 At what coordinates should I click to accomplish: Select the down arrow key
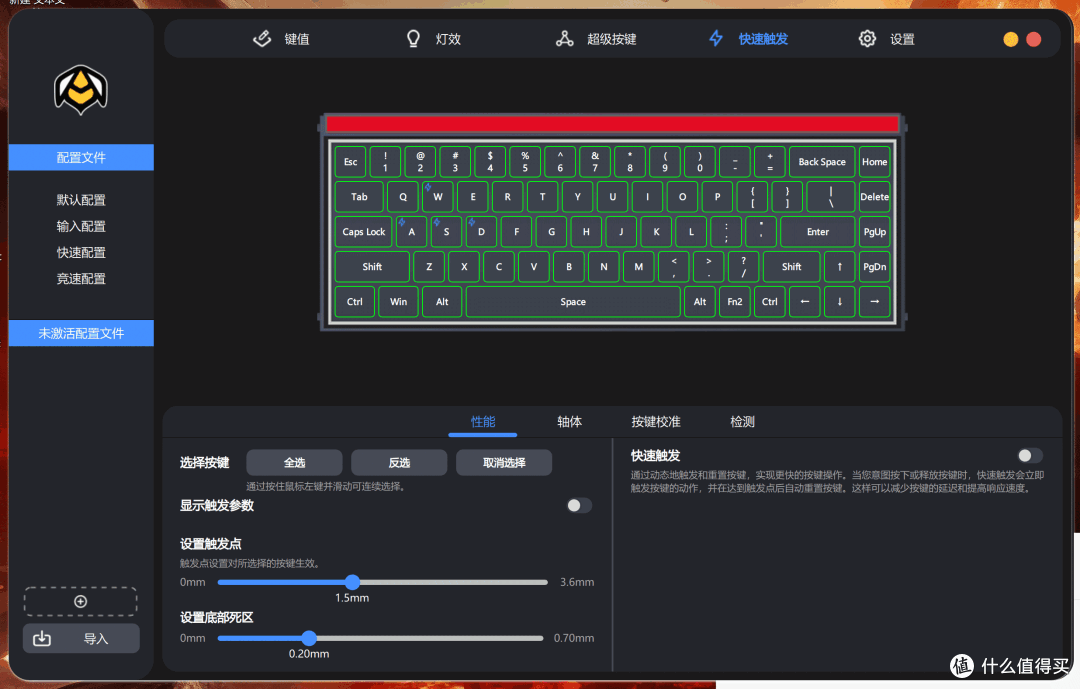pyautogui.click(x=840, y=302)
